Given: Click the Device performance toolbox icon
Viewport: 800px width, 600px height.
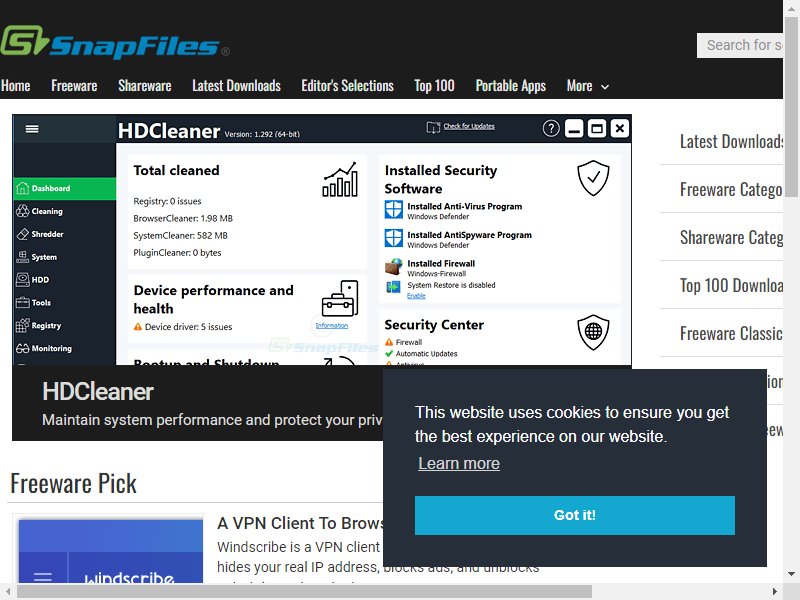Looking at the screenshot, I should coord(340,298).
